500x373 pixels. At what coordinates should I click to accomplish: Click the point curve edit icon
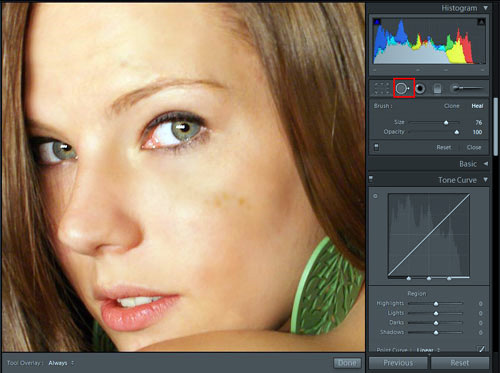click(x=481, y=349)
